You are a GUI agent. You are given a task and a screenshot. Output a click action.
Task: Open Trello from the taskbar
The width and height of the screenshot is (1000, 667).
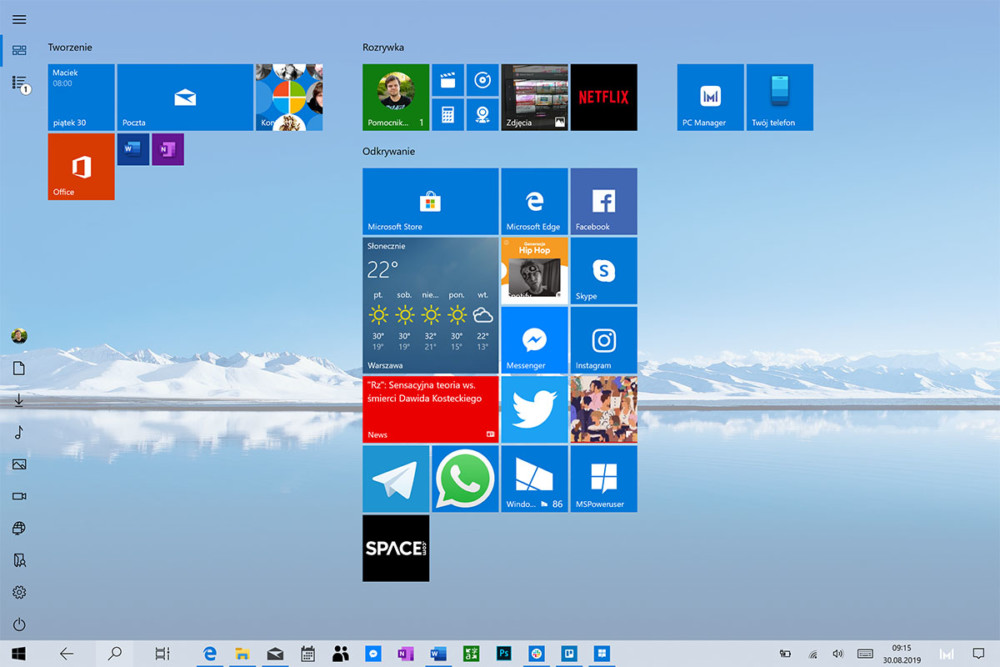(x=569, y=654)
